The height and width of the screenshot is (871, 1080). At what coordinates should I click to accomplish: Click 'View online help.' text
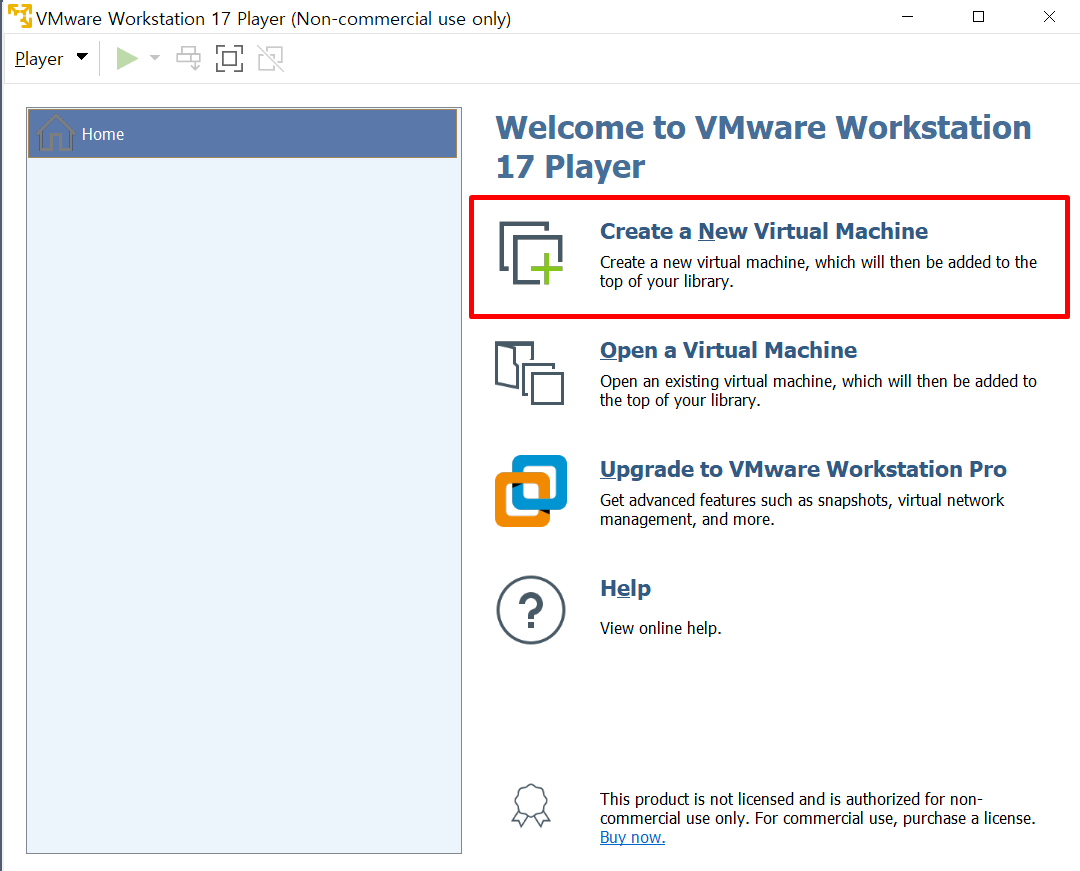click(x=661, y=628)
